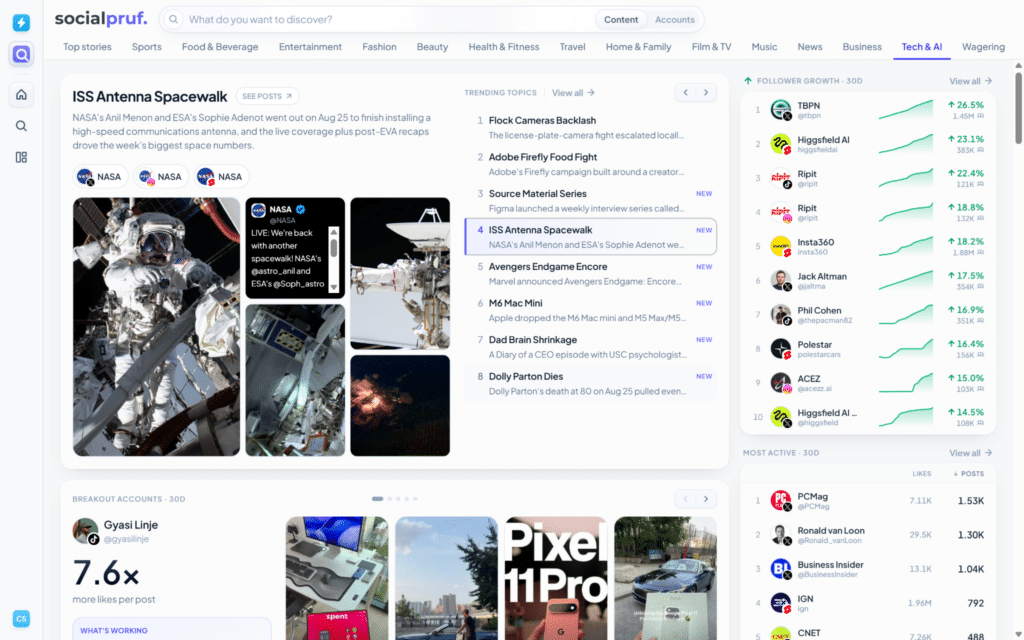The height and width of the screenshot is (640, 1024).
Task: Select Avengers Endgame Encore topic
Action: point(590,274)
